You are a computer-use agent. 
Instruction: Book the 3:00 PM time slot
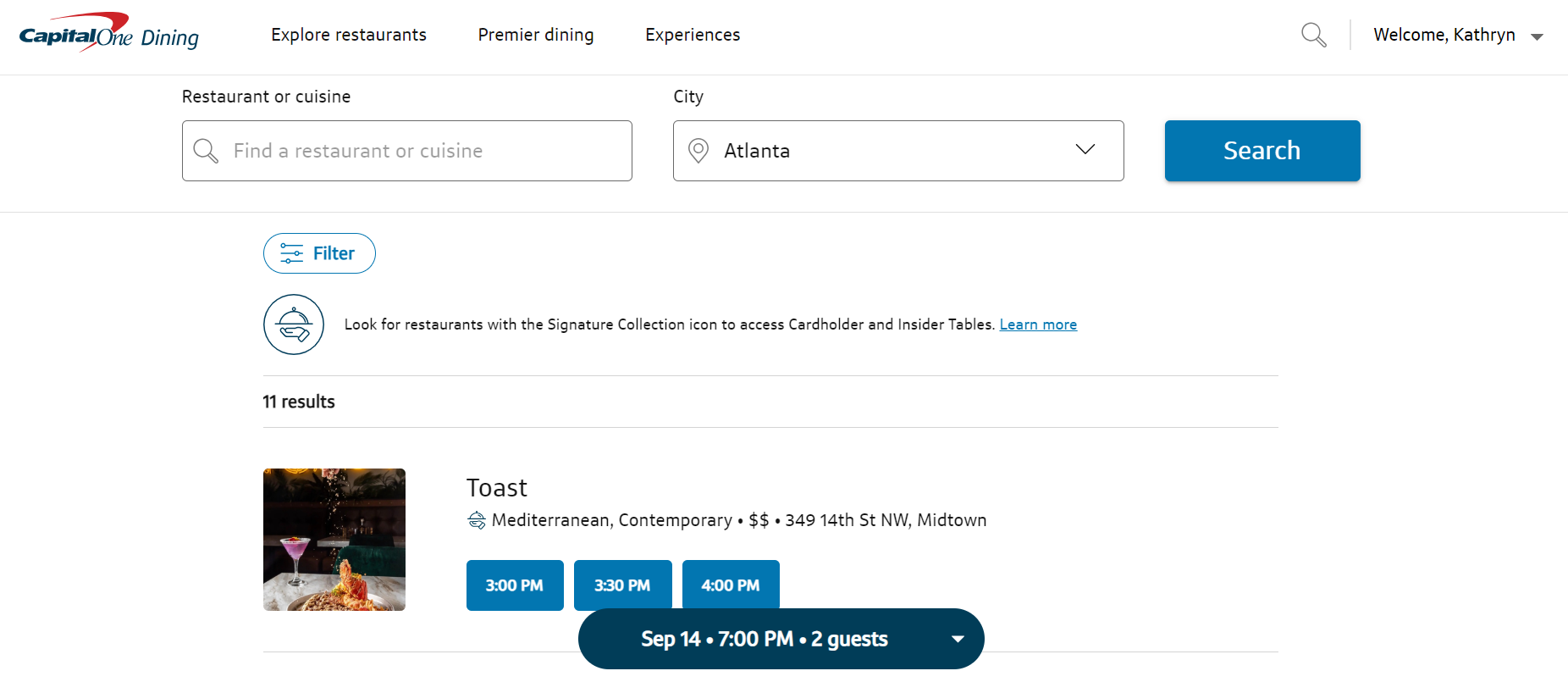[515, 585]
